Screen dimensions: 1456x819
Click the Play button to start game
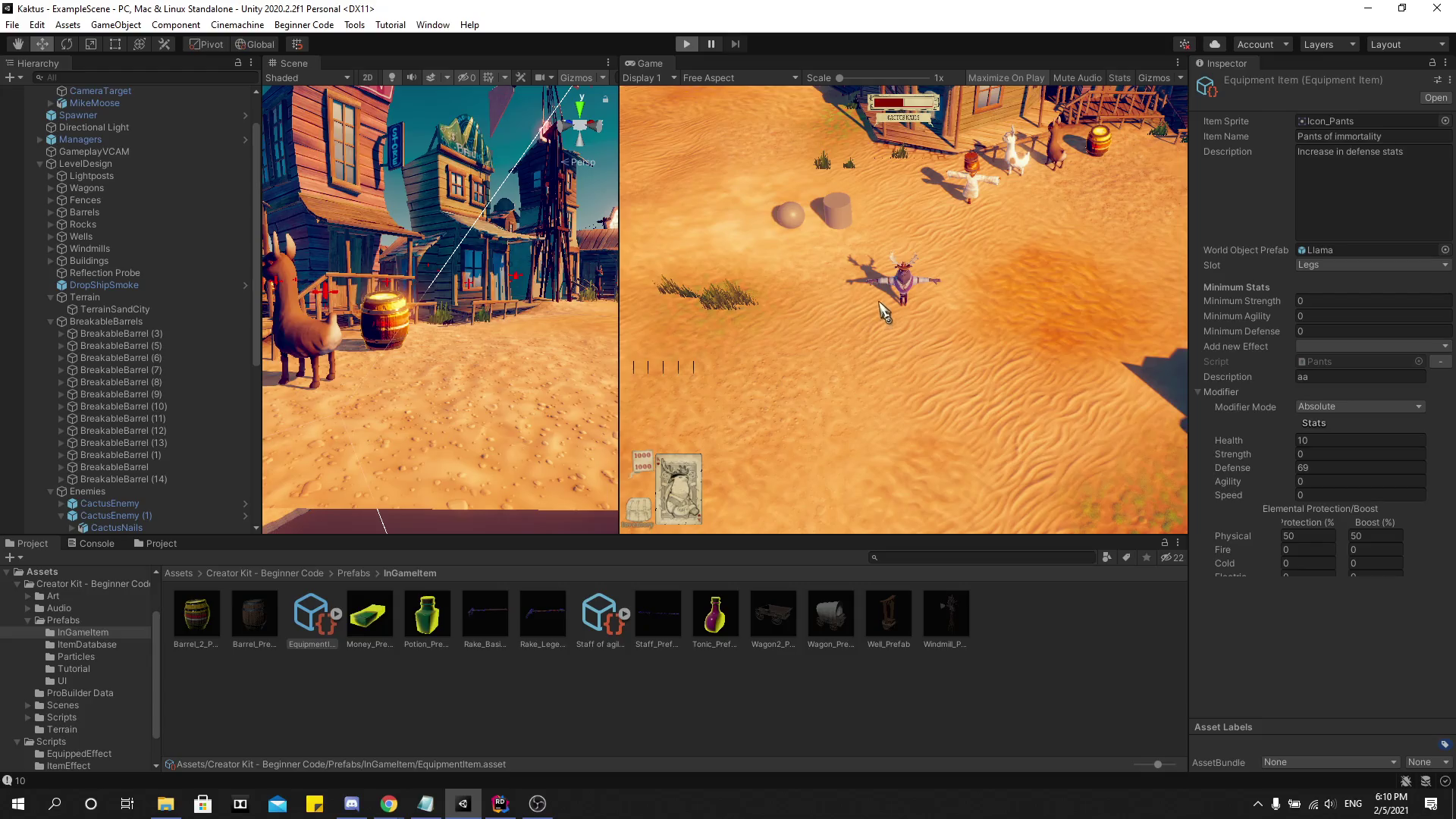[x=687, y=44]
